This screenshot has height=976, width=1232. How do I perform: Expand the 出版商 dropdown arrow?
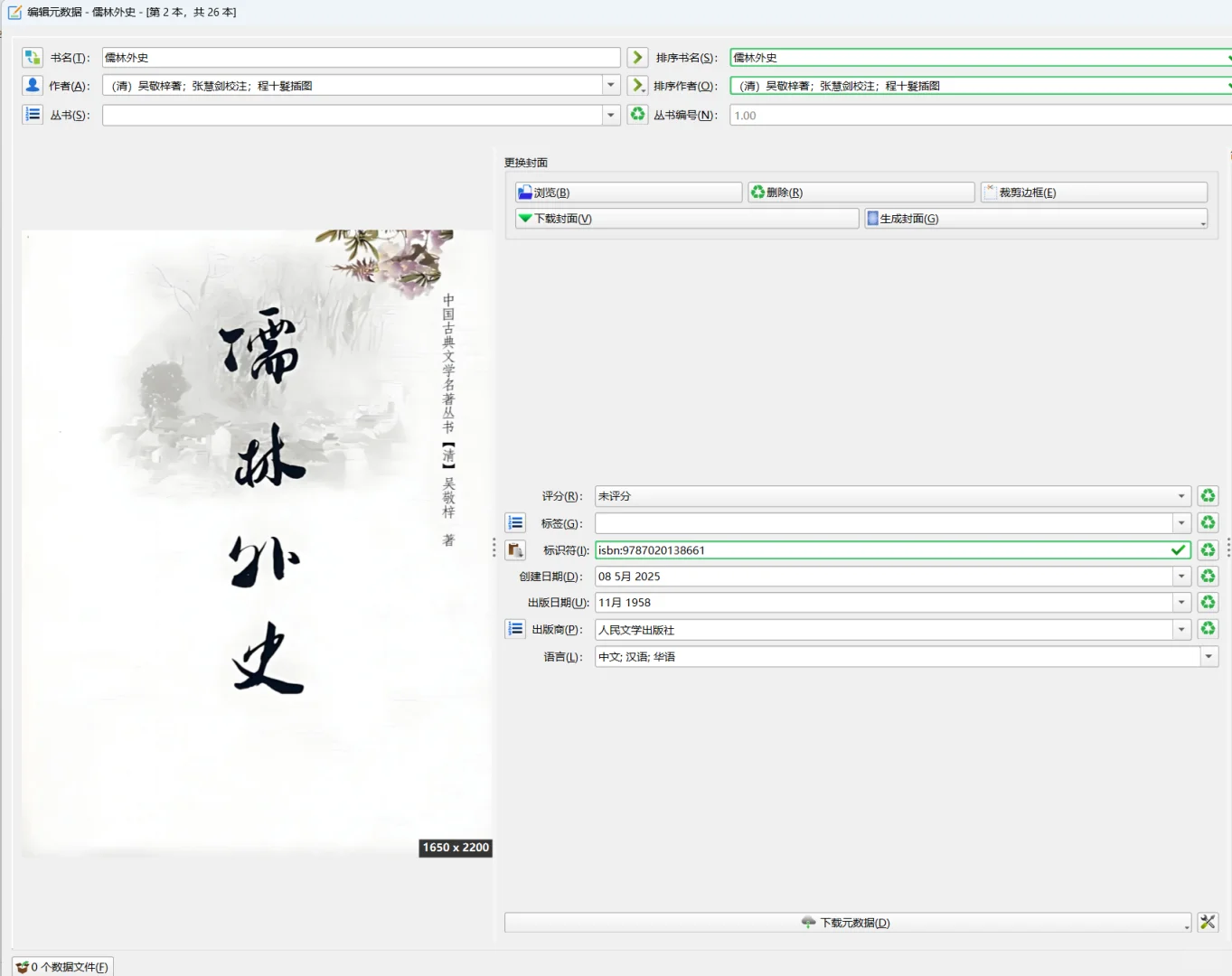pyautogui.click(x=1181, y=629)
